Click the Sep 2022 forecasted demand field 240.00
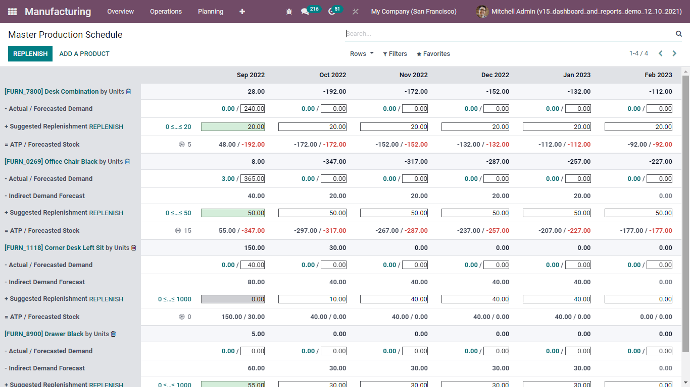Image resolution: width=690 pixels, height=387 pixels. tap(253, 109)
